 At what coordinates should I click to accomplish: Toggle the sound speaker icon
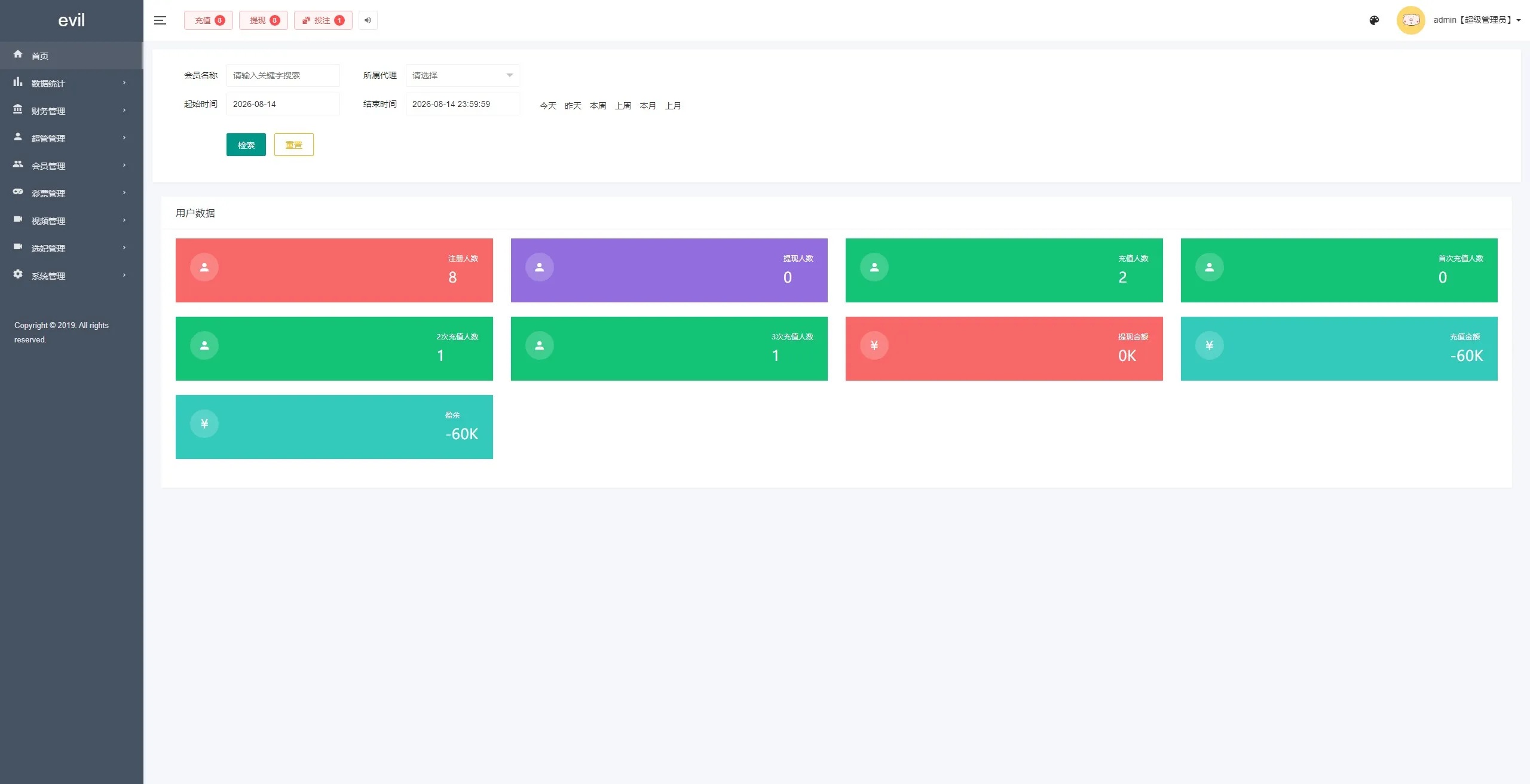pos(368,20)
